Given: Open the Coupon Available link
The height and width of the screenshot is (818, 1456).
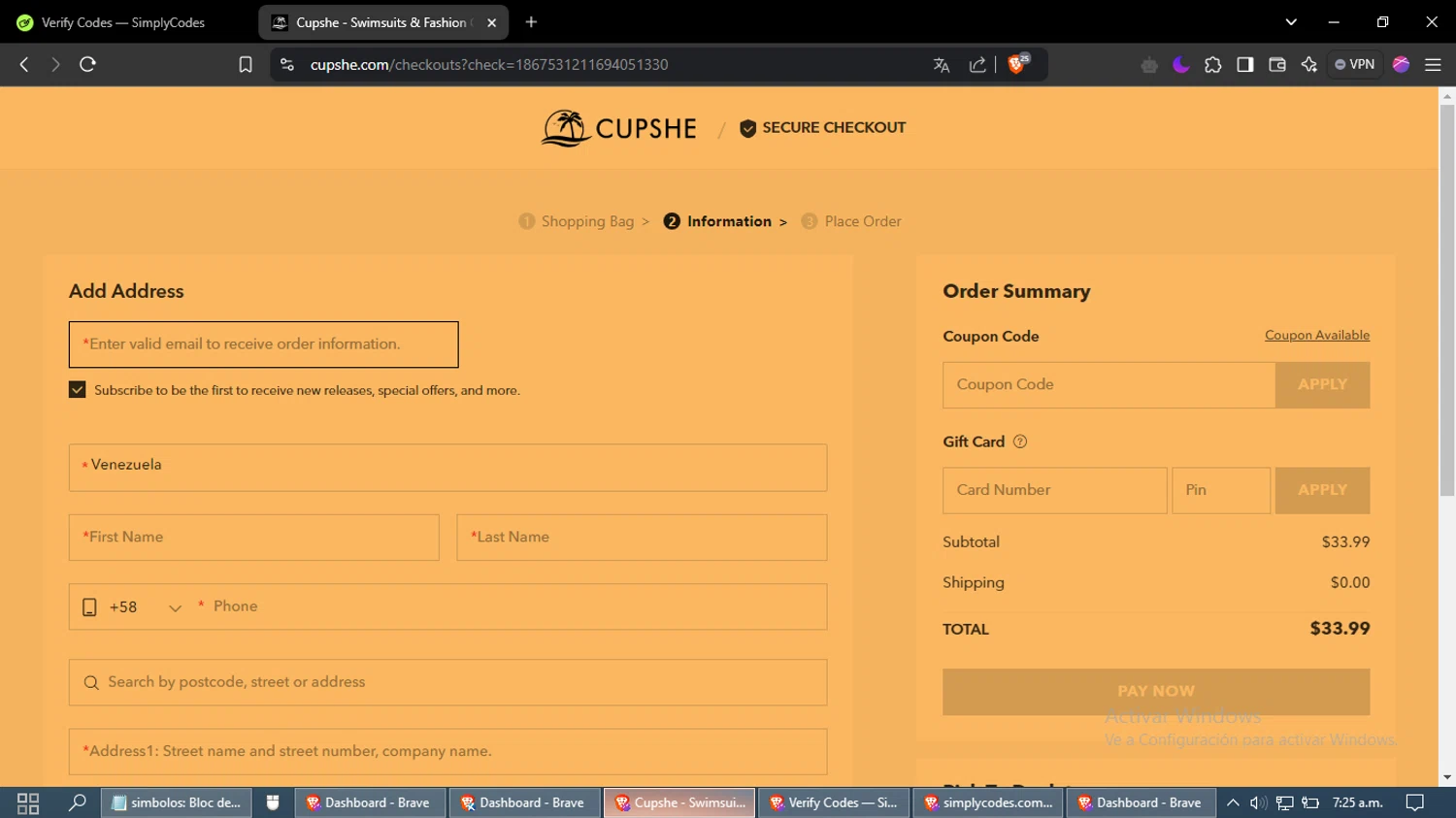Looking at the screenshot, I should (x=1317, y=336).
